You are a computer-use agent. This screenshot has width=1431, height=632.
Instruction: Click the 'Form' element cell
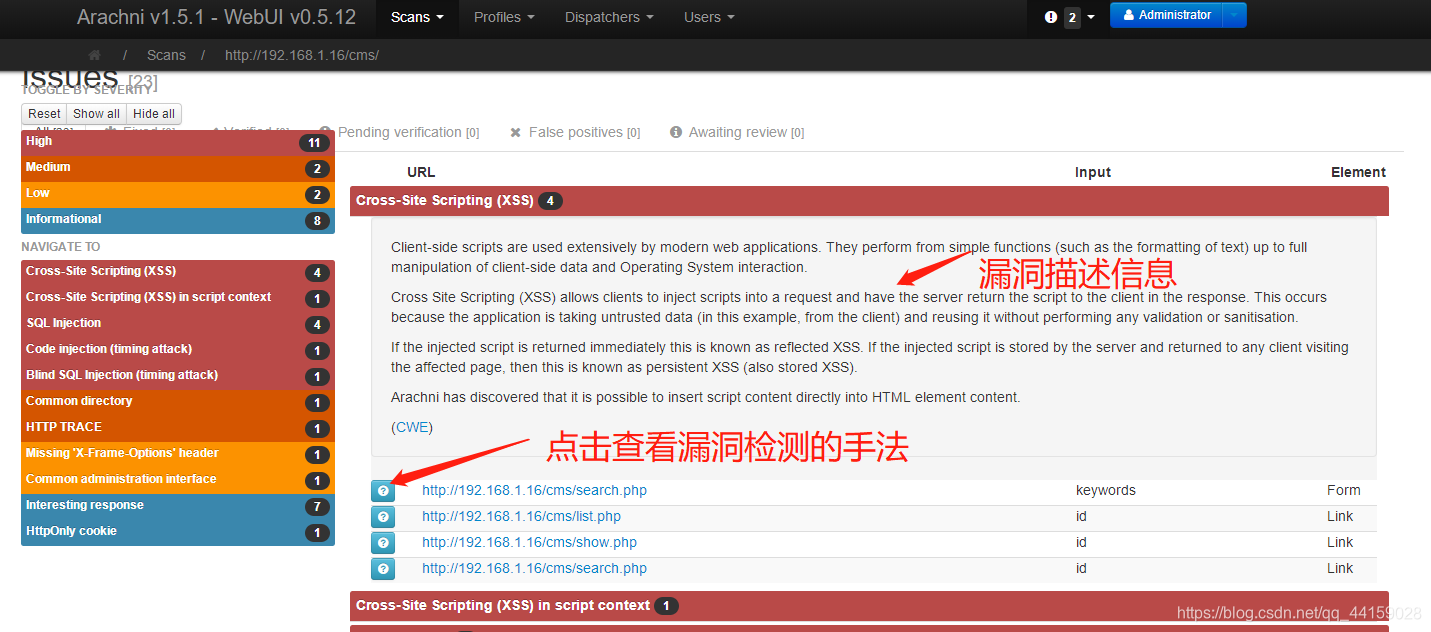(x=1344, y=491)
